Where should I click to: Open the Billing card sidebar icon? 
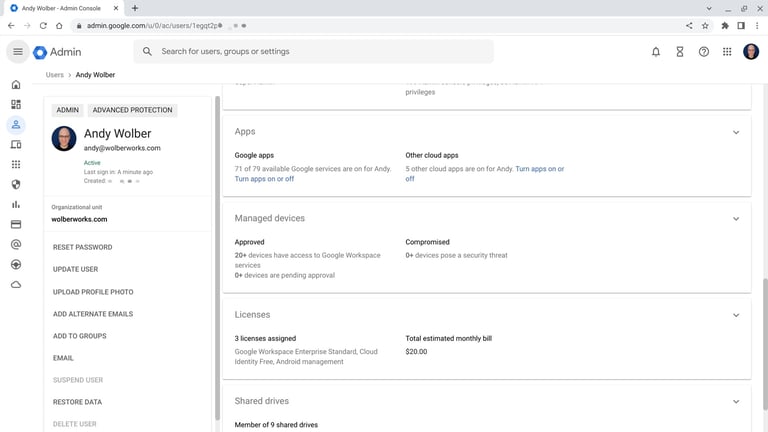[16, 225]
